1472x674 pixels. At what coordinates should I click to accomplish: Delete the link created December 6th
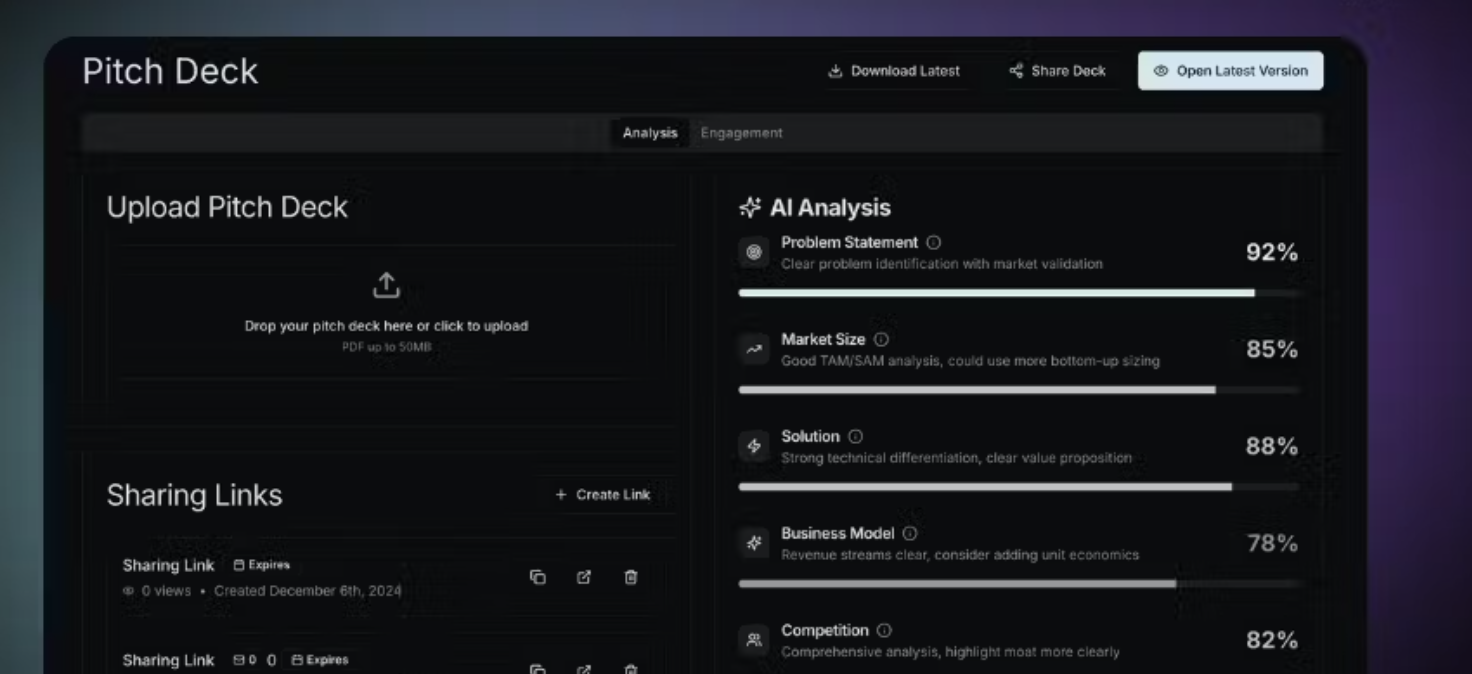pos(631,577)
